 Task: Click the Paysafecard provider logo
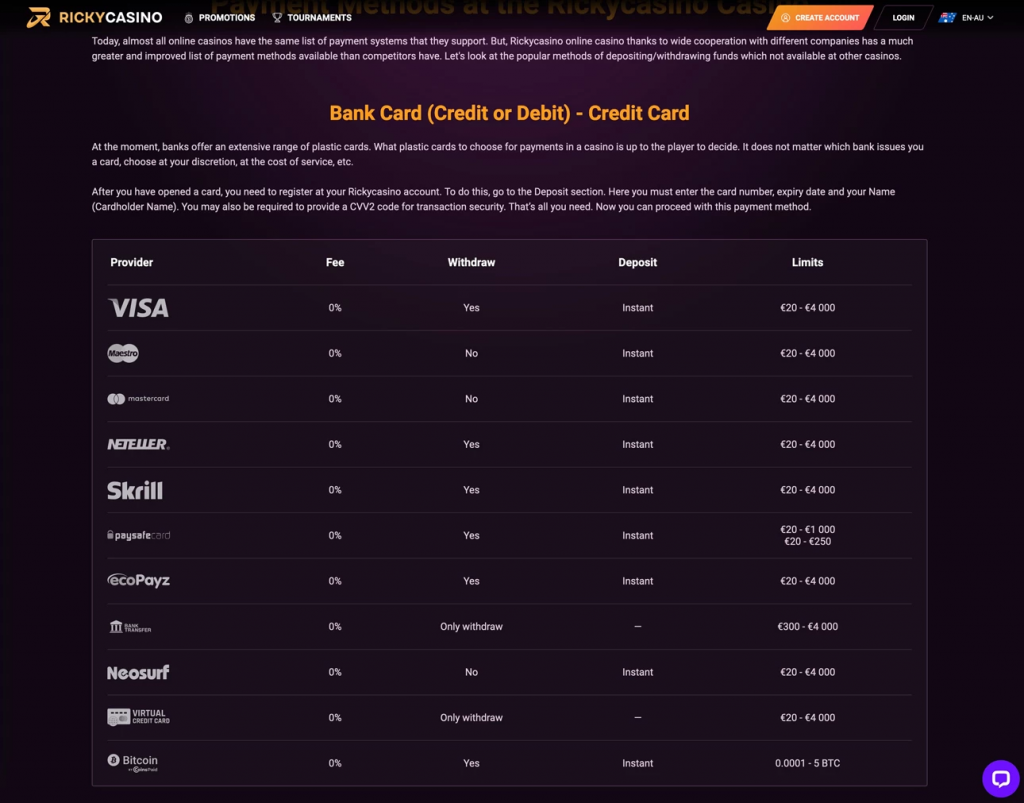138,535
